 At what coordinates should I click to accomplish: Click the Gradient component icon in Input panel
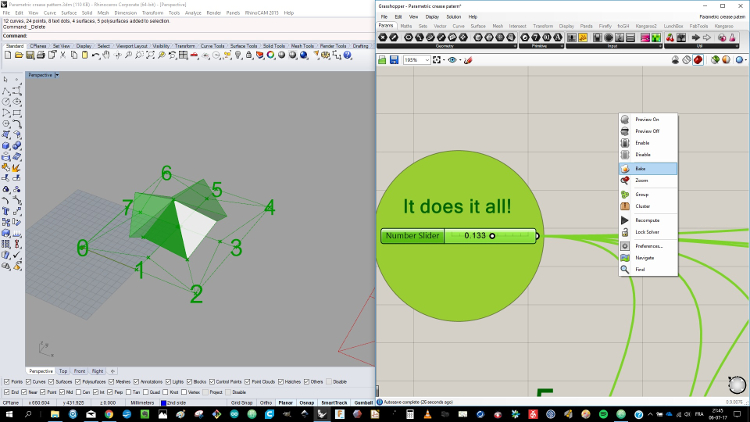click(x=645, y=37)
